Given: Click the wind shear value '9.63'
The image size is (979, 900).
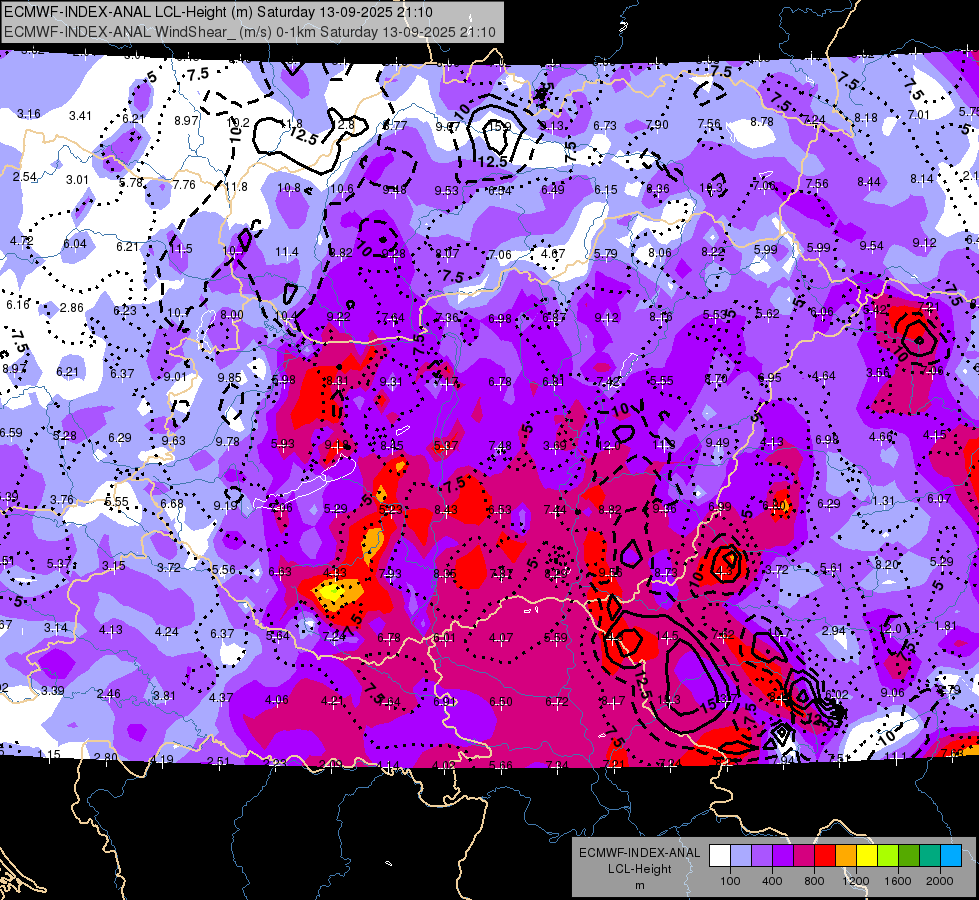Looking at the screenshot, I should [x=174, y=440].
